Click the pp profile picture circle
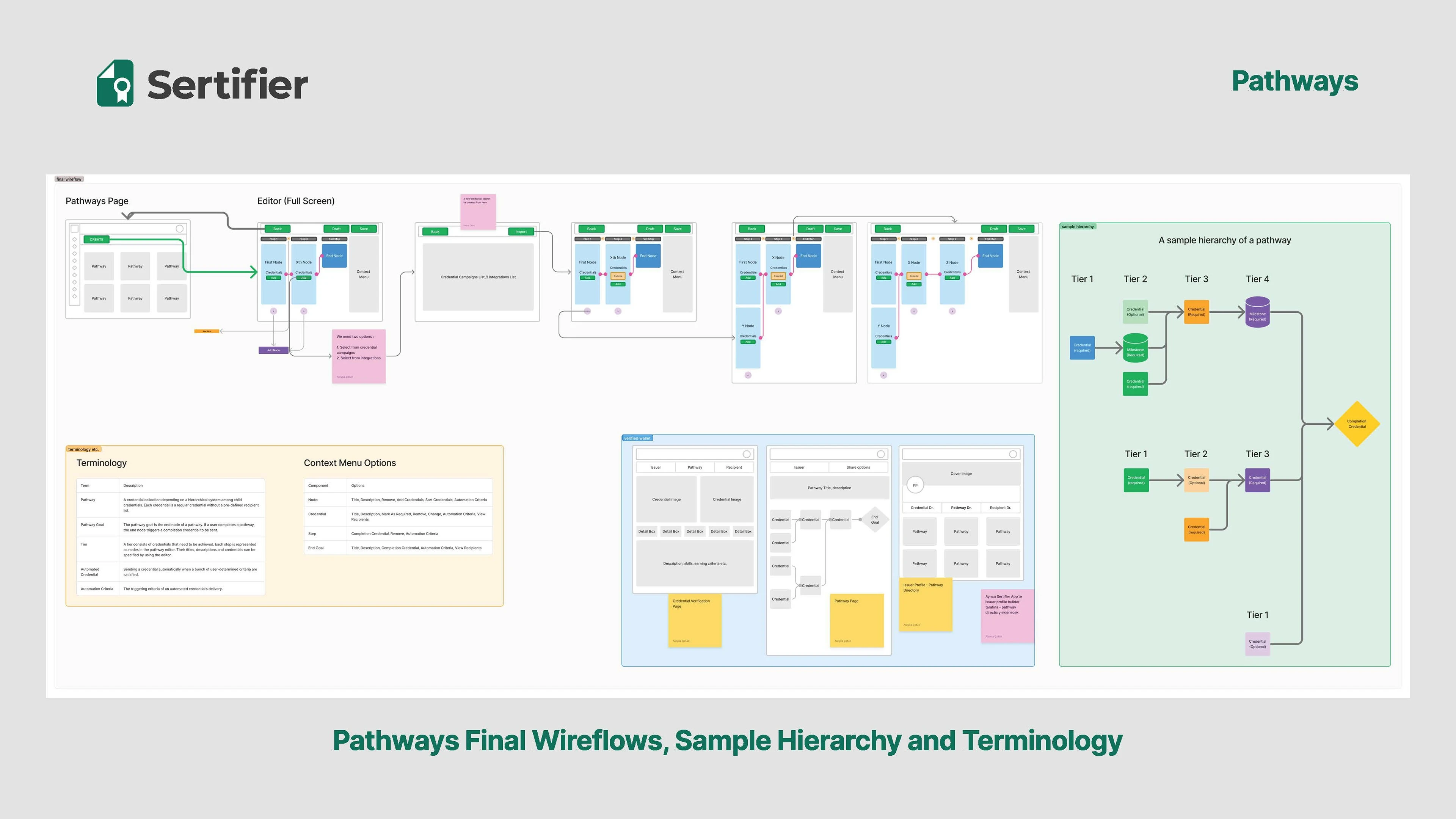The height and width of the screenshot is (819, 1456). tap(915, 485)
